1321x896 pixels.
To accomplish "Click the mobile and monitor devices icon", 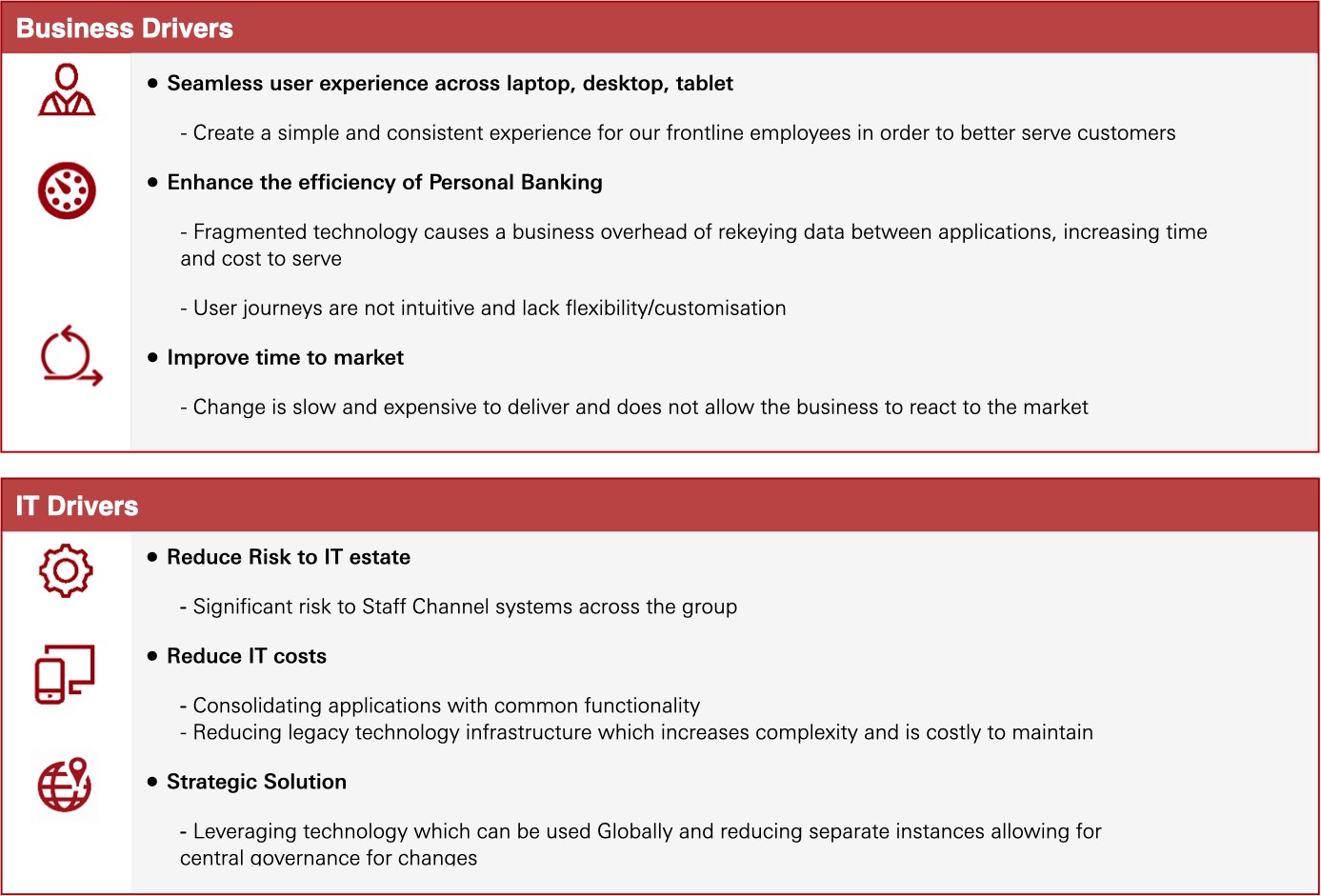I will pos(65,674).
